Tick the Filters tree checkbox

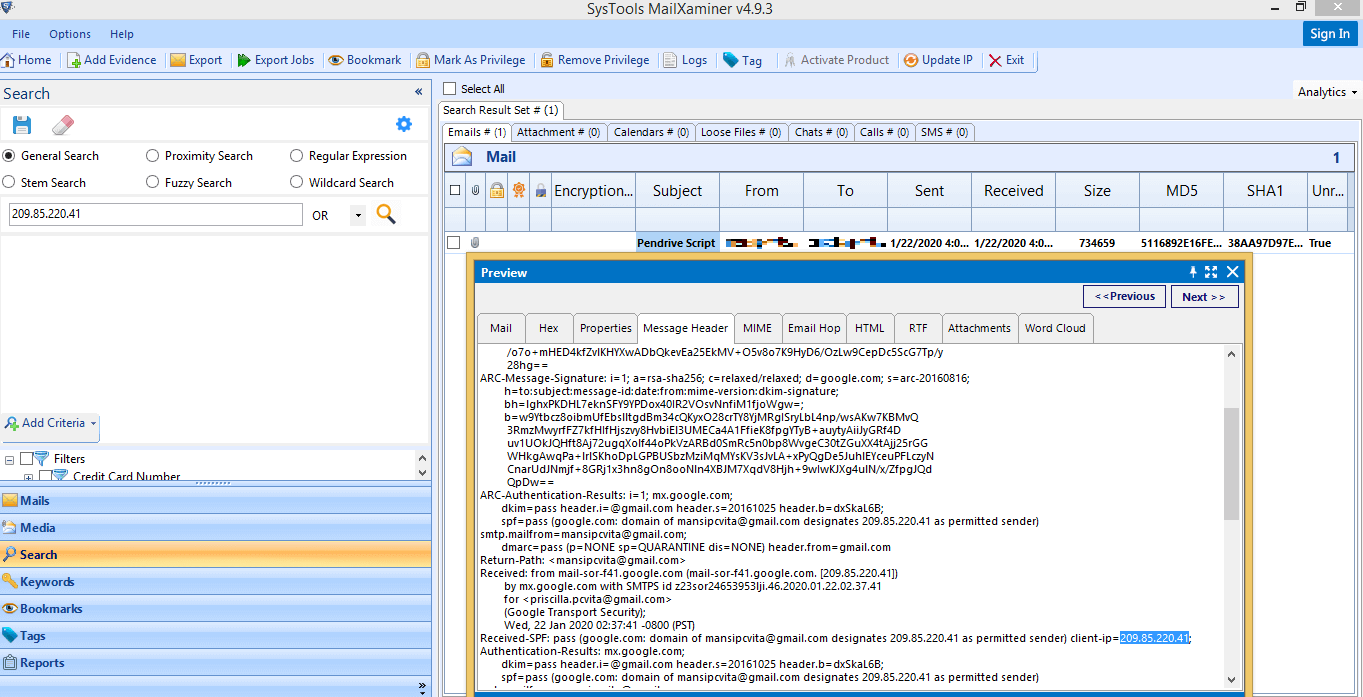tap(27, 459)
